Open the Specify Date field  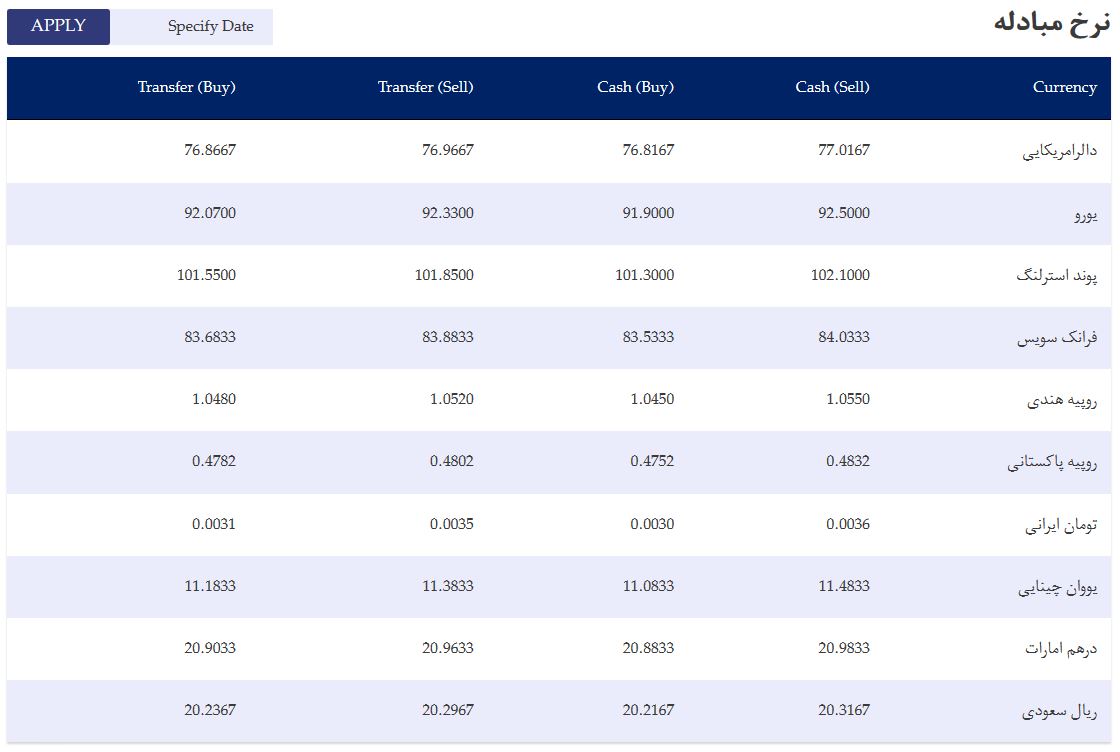coord(191,26)
